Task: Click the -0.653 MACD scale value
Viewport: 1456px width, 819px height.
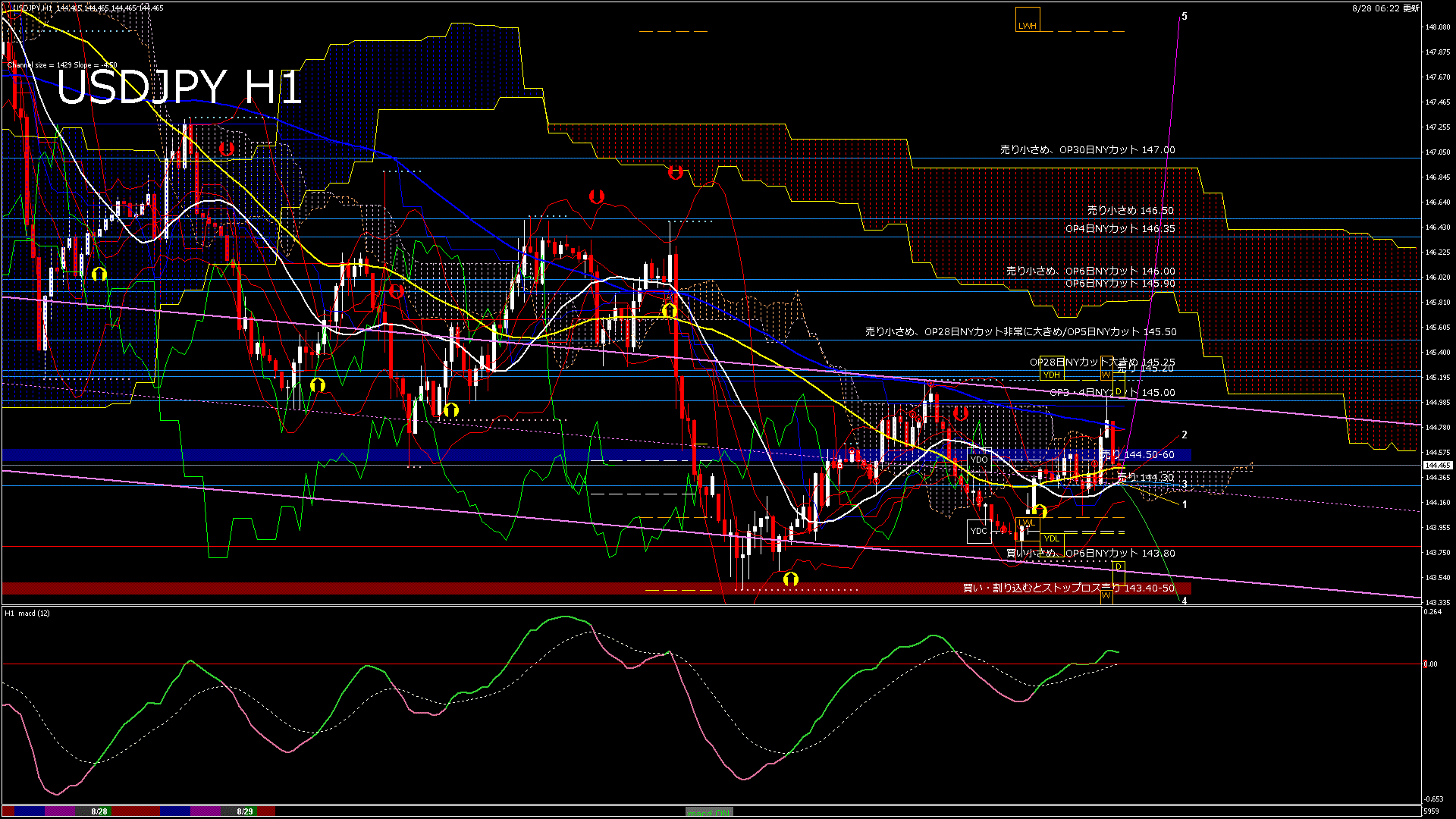Action: click(1433, 799)
